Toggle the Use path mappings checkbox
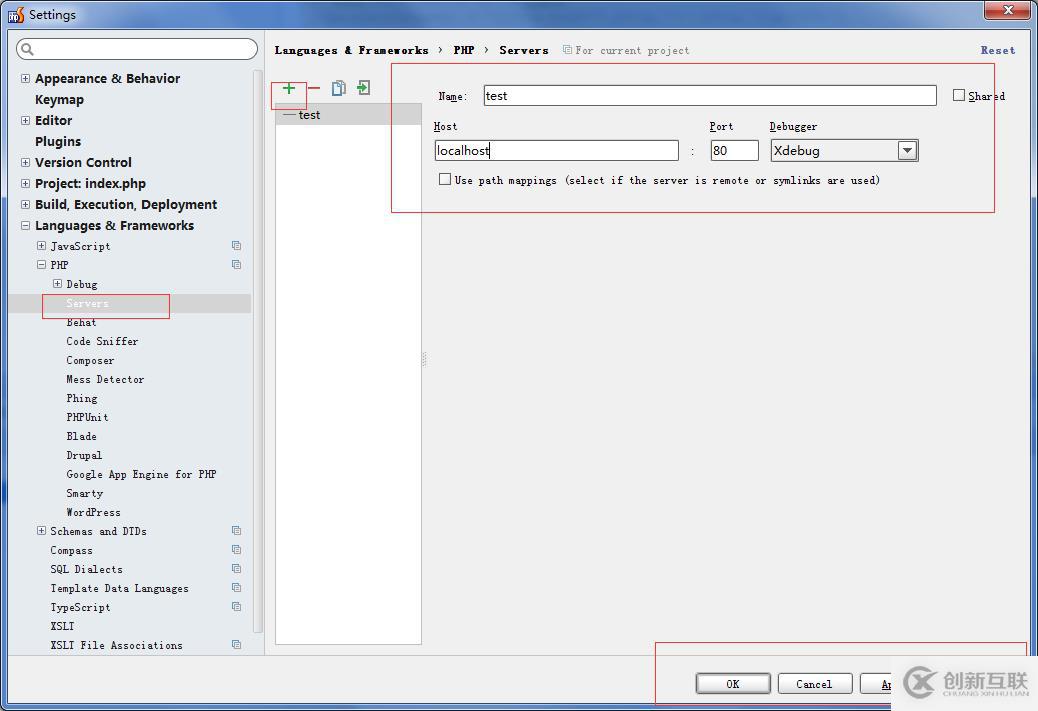 pos(445,180)
